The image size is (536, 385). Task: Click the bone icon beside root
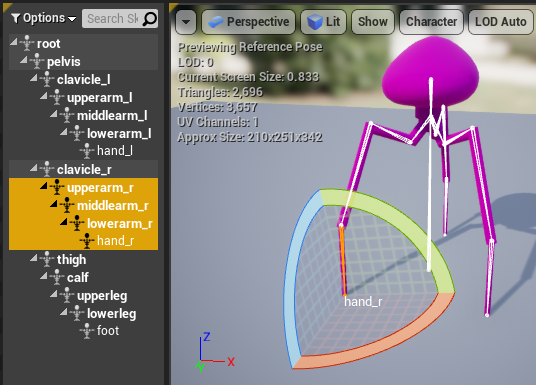pyautogui.click(x=27, y=43)
